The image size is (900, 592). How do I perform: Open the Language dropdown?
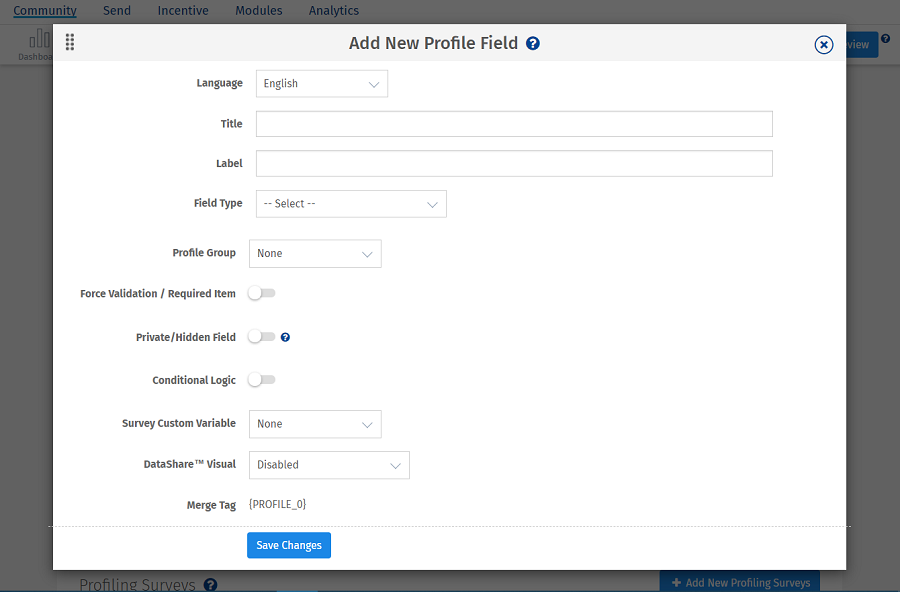pos(321,83)
